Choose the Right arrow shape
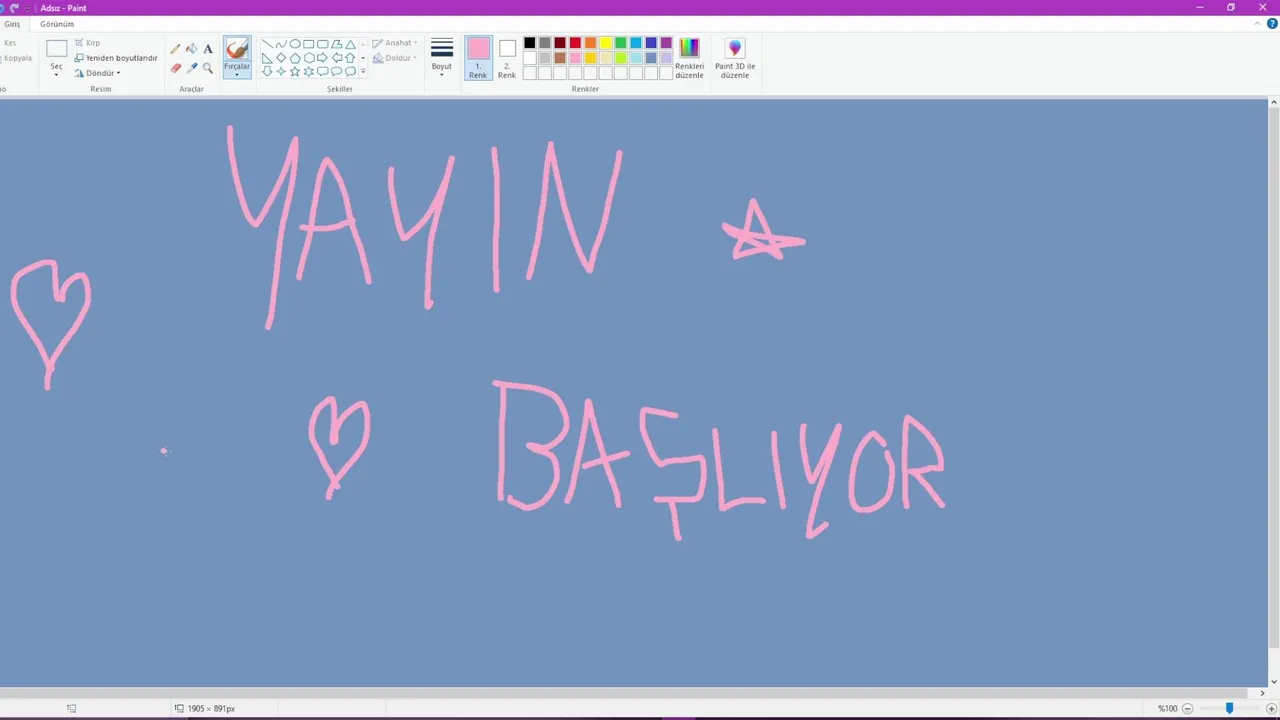This screenshot has height=720, width=1280. pos(323,58)
